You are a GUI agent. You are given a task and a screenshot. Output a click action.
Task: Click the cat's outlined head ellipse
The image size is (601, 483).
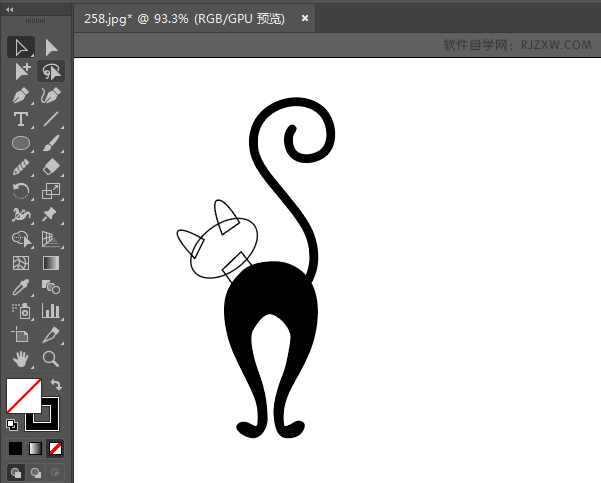click(x=223, y=248)
